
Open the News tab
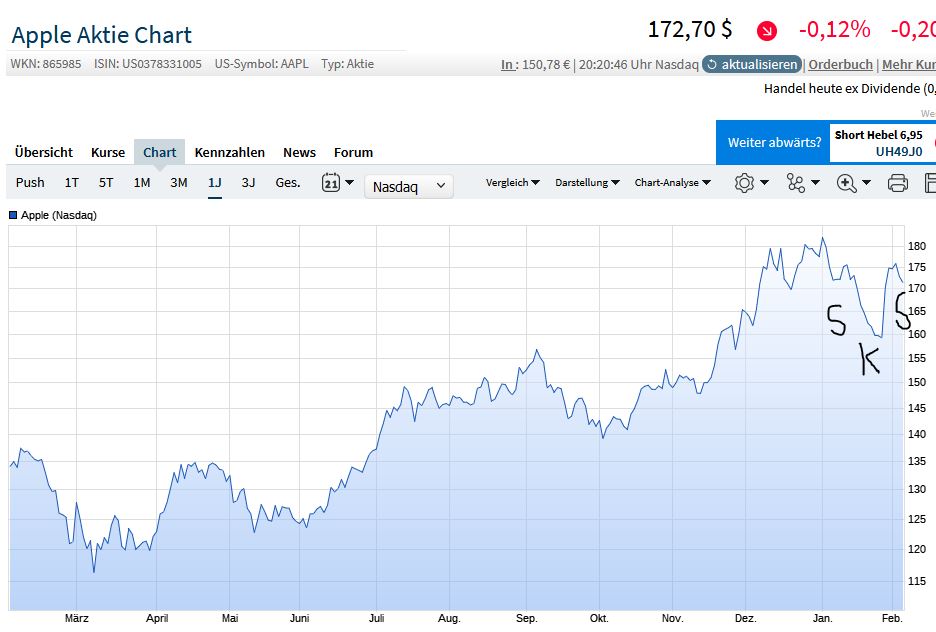point(299,152)
